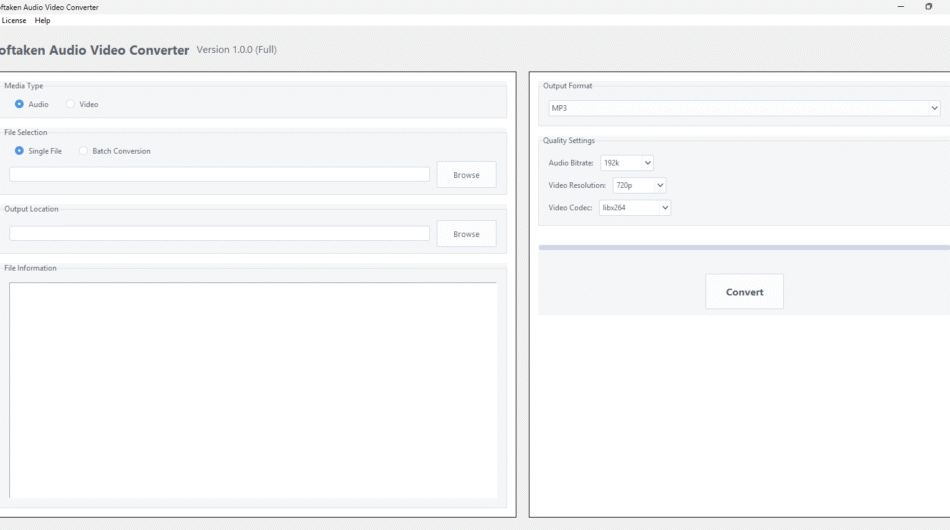Switch to Batch Conversion mode
This screenshot has height=530, width=950.
tap(84, 151)
